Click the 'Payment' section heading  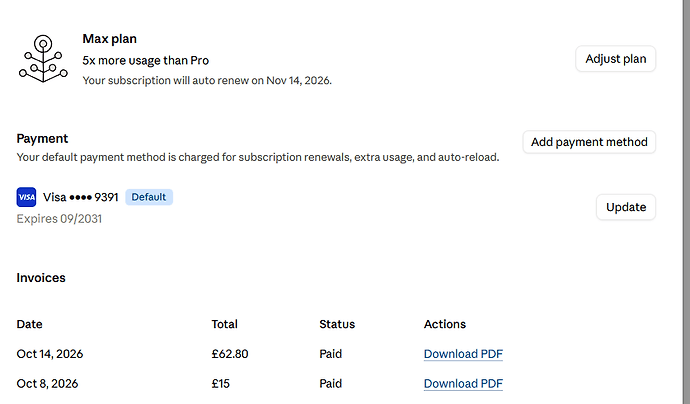(x=42, y=139)
